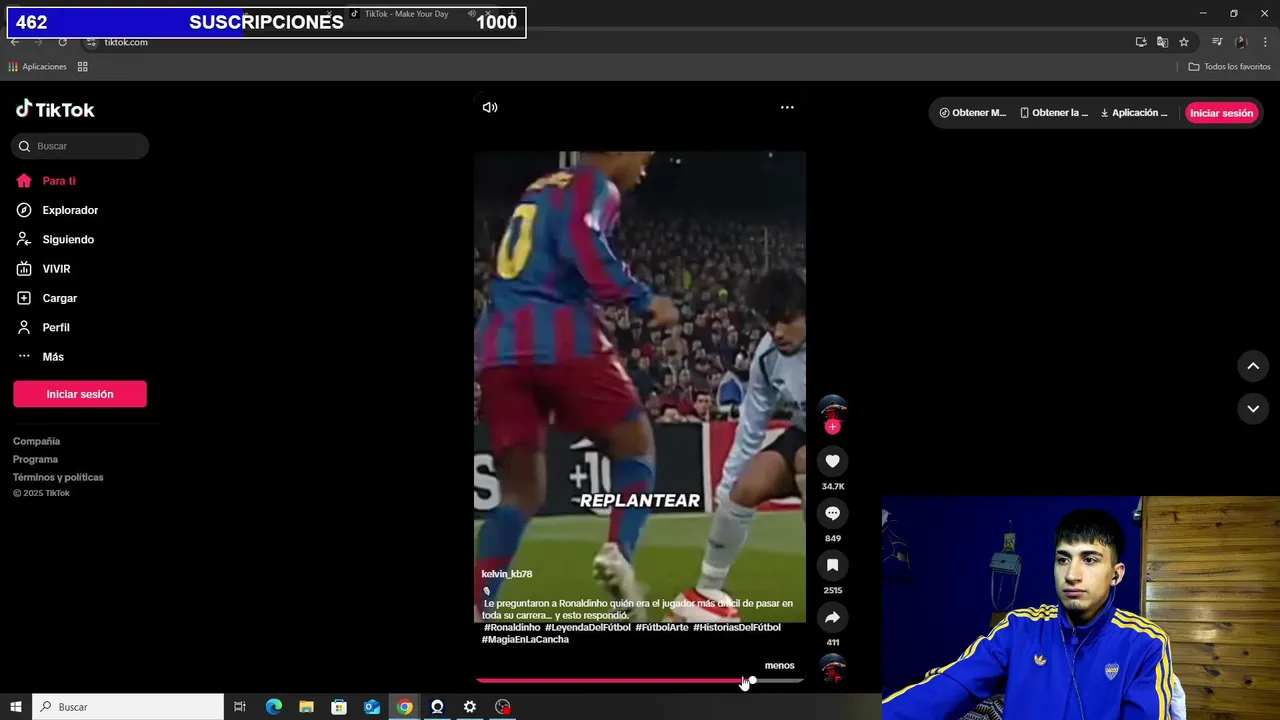Screen dimensions: 1280x720
Task: Open the Chrome profile avatar
Action: coord(1241,42)
